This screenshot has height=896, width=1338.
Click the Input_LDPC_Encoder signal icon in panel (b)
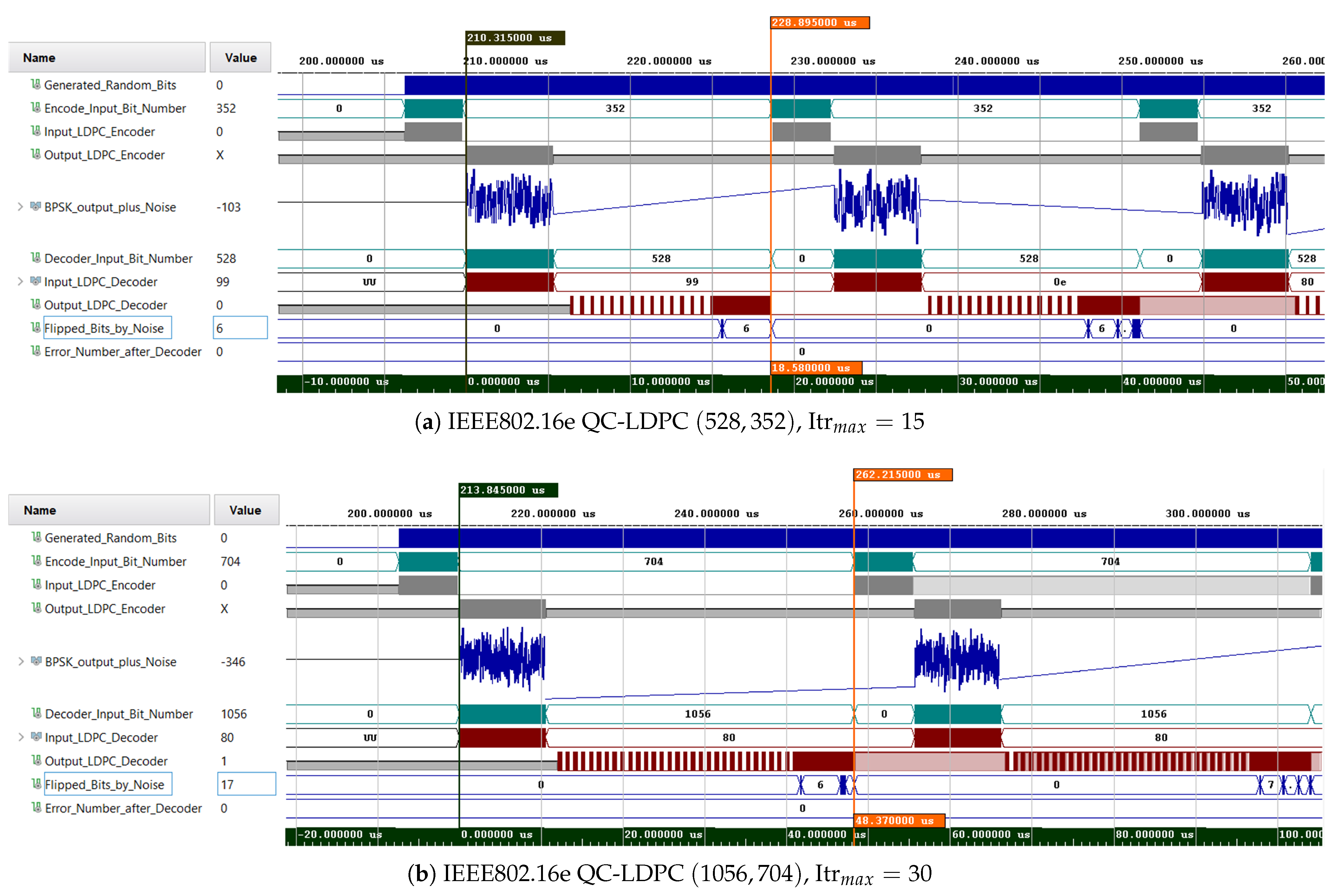(x=36, y=585)
